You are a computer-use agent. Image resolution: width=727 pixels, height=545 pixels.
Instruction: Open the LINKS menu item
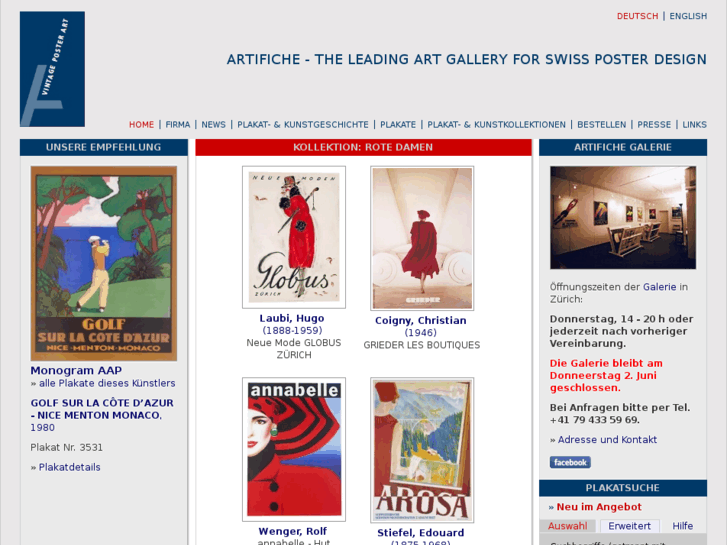[x=695, y=125]
